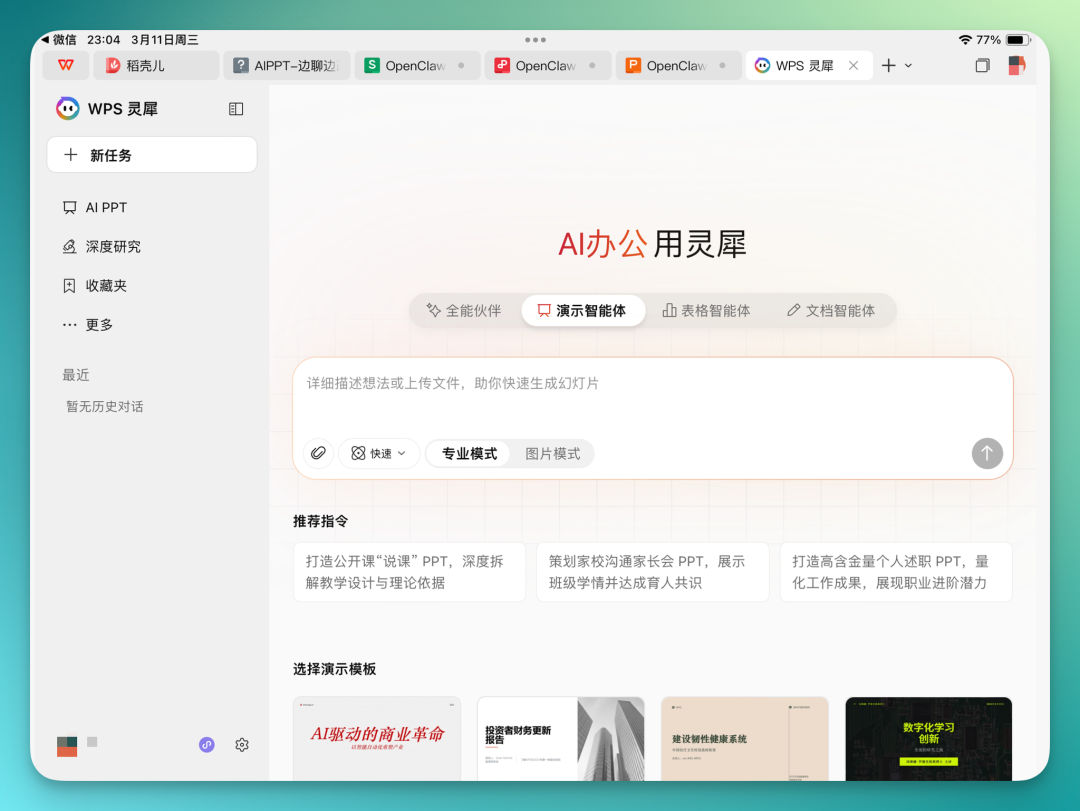Open the account avatar at sidebar bottom
This screenshot has width=1080, height=811.
point(67,746)
